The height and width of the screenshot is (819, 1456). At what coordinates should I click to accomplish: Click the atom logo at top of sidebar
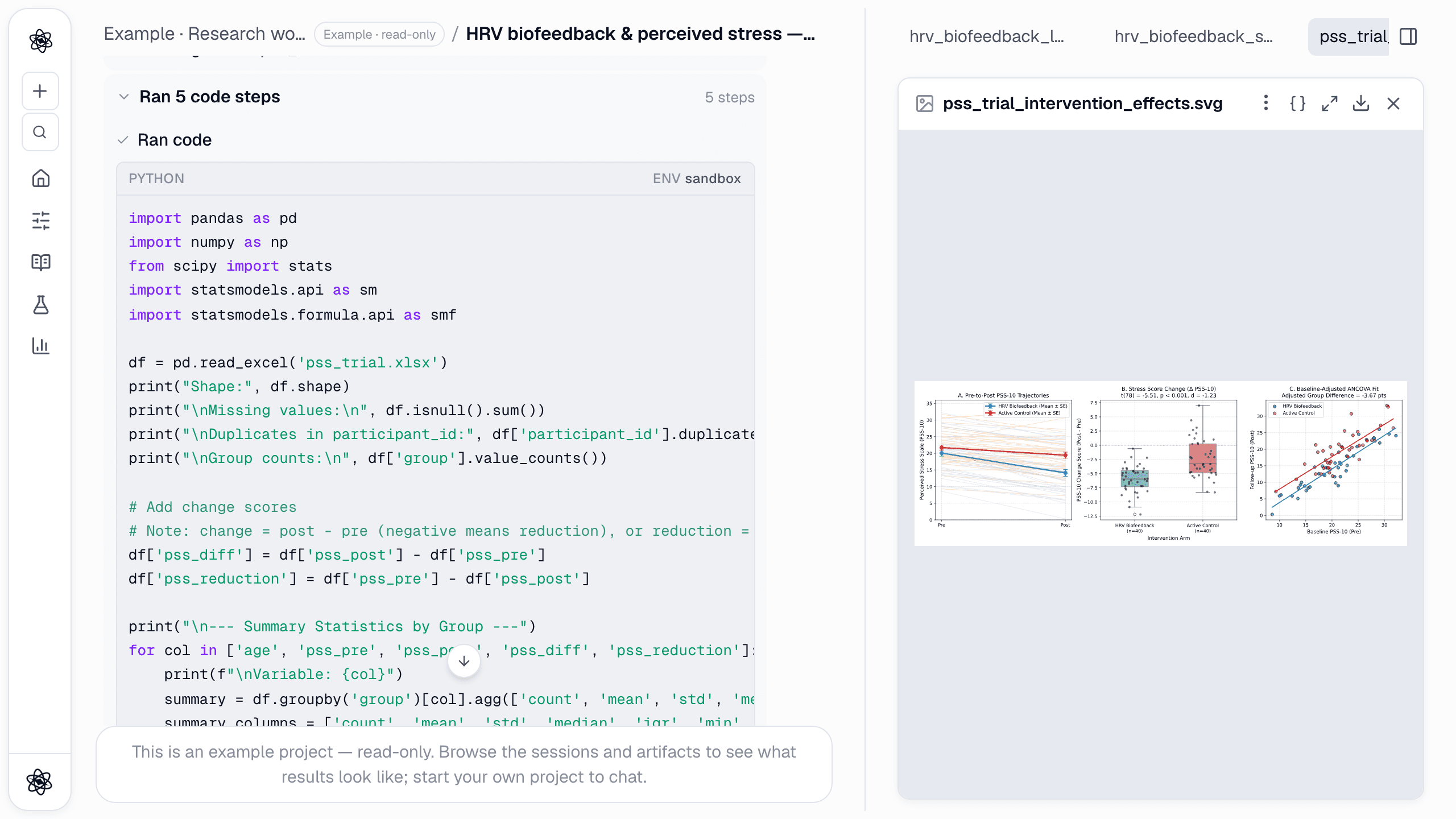(40, 41)
